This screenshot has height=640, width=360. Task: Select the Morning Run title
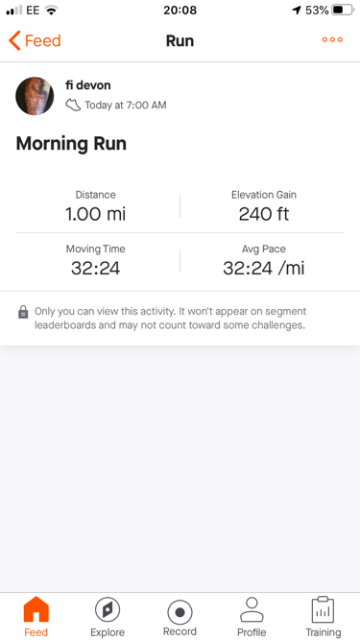tap(71, 144)
